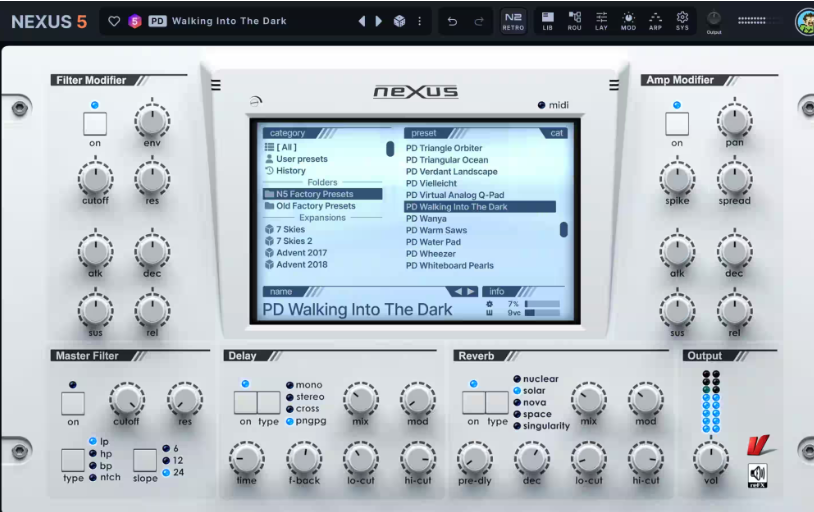Open the ARP arpeggiator tab
This screenshot has height=512, width=814.
coord(655,21)
